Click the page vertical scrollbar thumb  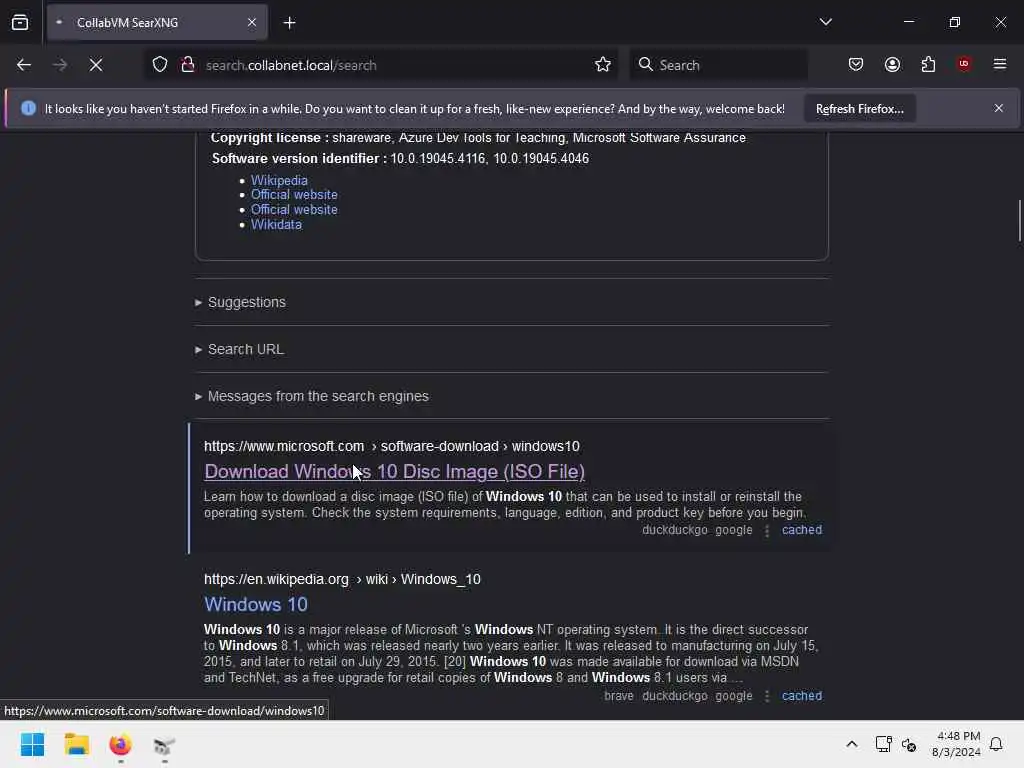click(x=1019, y=221)
